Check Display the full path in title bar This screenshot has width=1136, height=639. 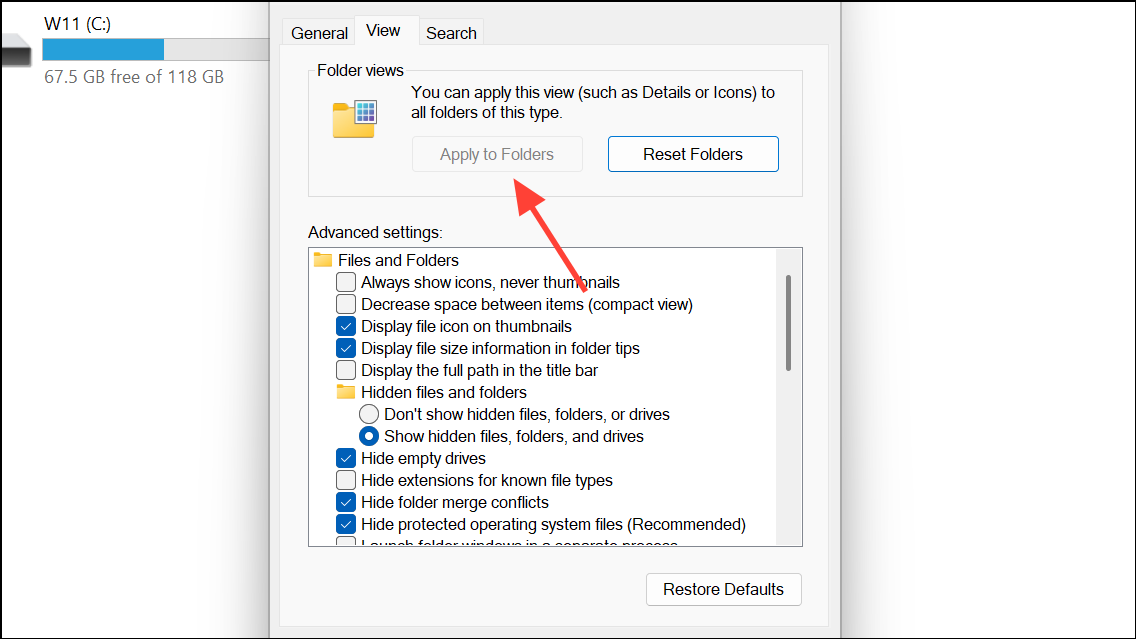click(x=346, y=370)
